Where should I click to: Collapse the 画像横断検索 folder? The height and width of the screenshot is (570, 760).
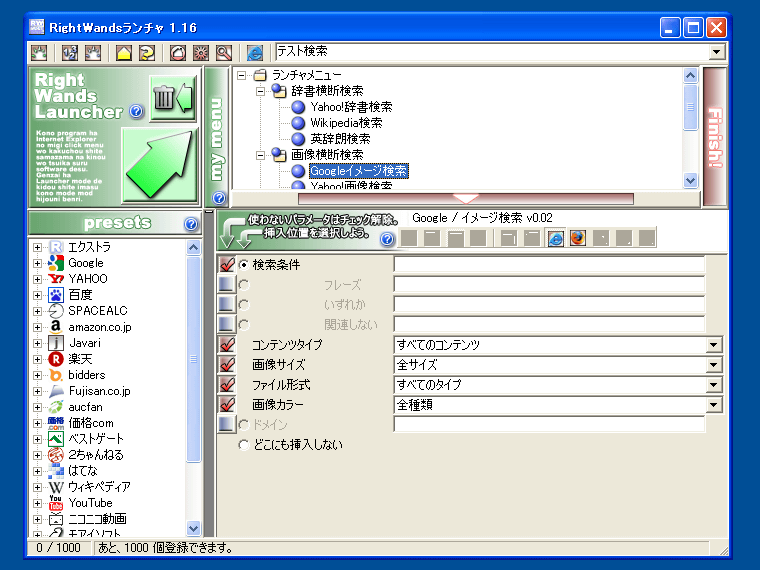[x=260, y=155]
